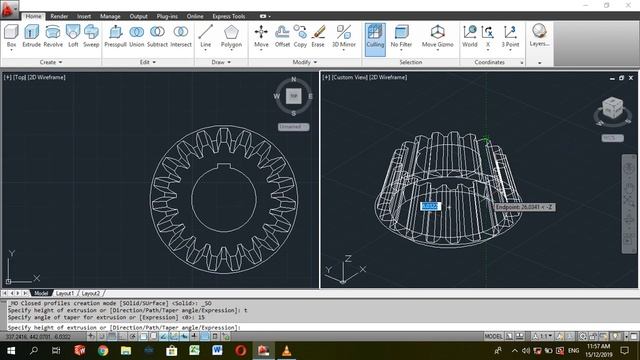Toggle the Culling selection option
This screenshot has width=640, height=360.
[x=375, y=39]
